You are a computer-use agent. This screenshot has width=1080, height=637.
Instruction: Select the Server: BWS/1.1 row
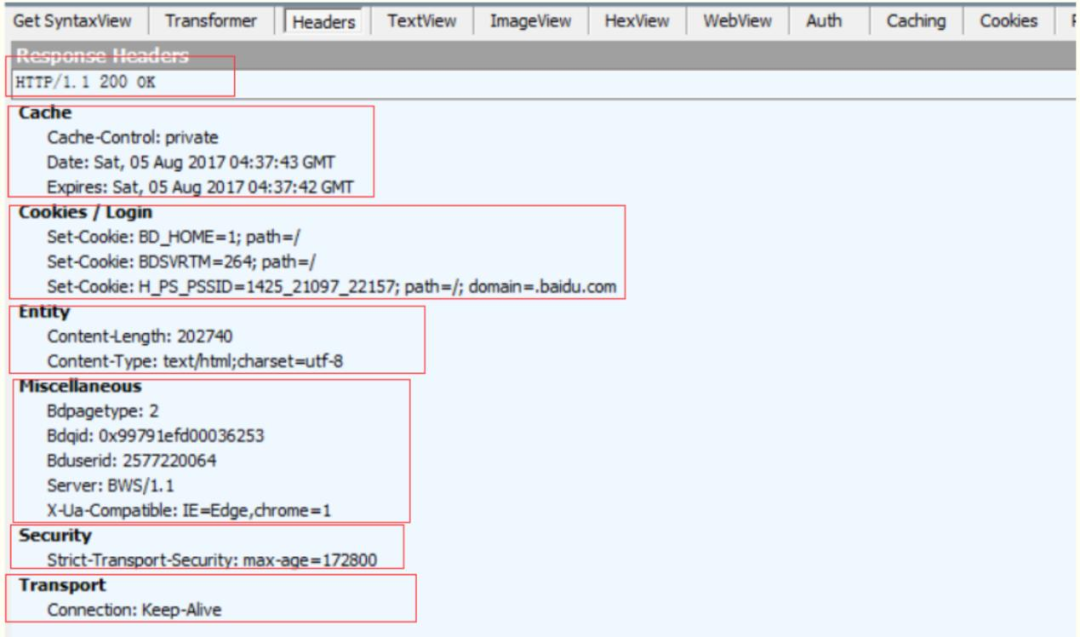click(x=110, y=485)
